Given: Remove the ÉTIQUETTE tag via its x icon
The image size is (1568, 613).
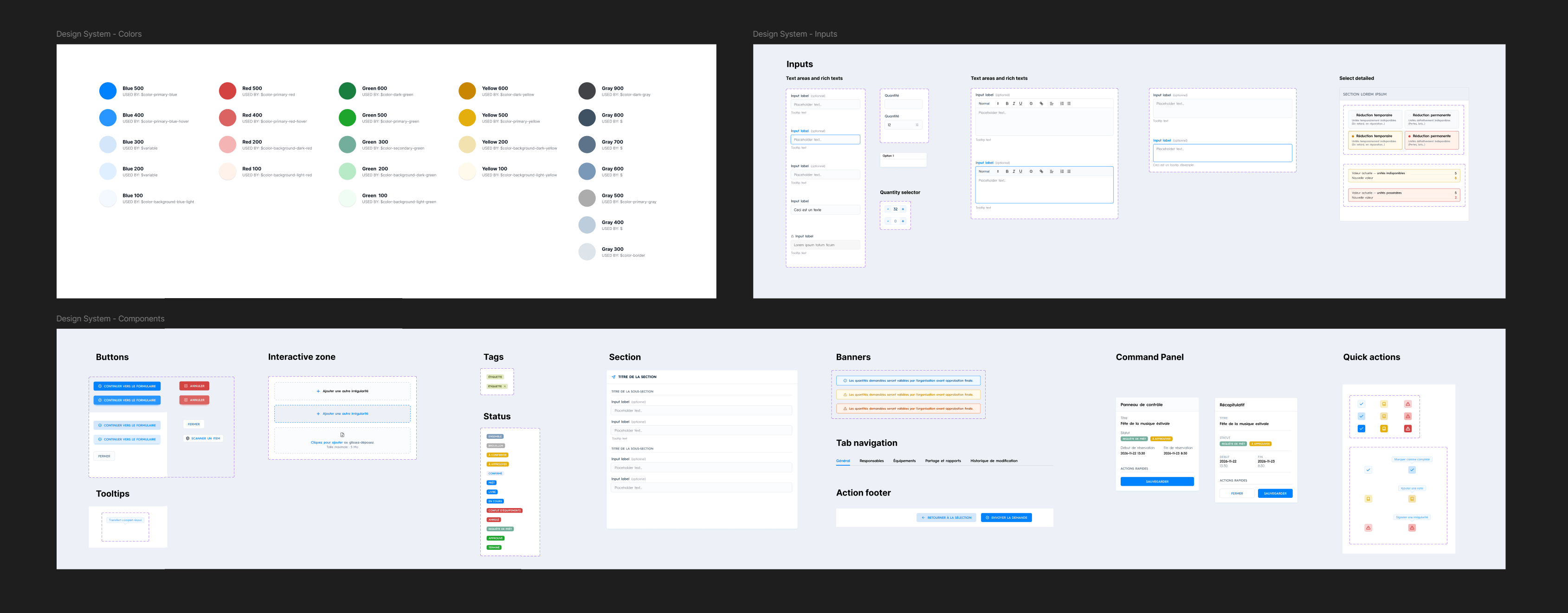Looking at the screenshot, I should tap(505, 386).
